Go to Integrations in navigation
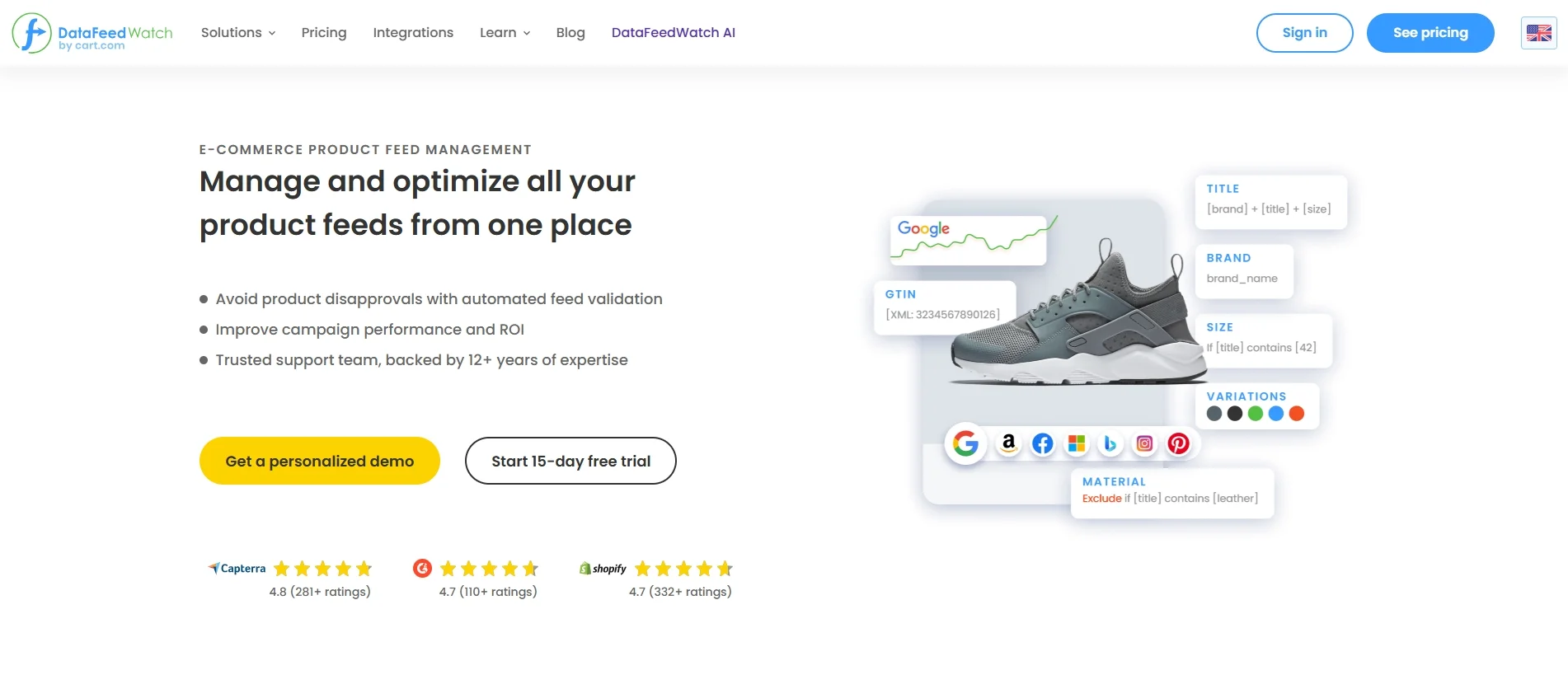The width and height of the screenshot is (1568, 675). click(413, 33)
